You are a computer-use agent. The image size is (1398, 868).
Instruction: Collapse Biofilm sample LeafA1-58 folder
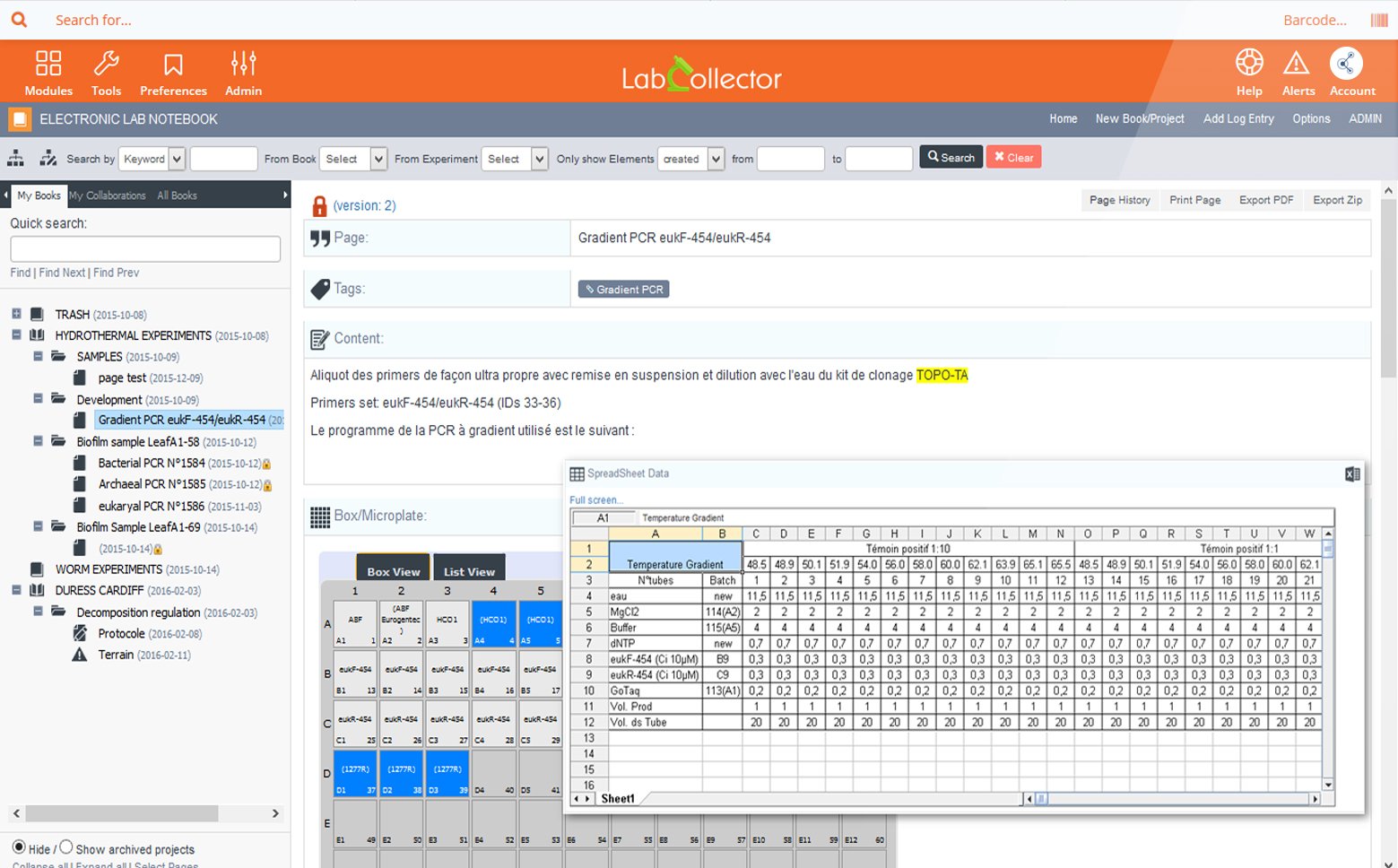[38, 440]
